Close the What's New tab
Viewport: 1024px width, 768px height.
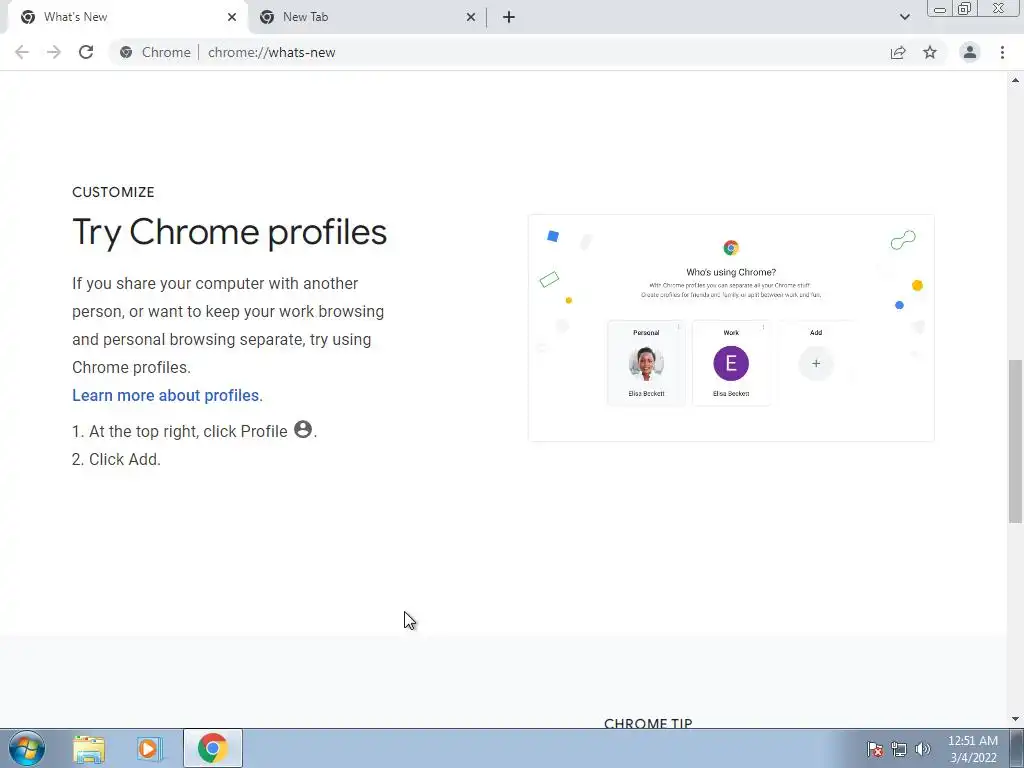[232, 17]
